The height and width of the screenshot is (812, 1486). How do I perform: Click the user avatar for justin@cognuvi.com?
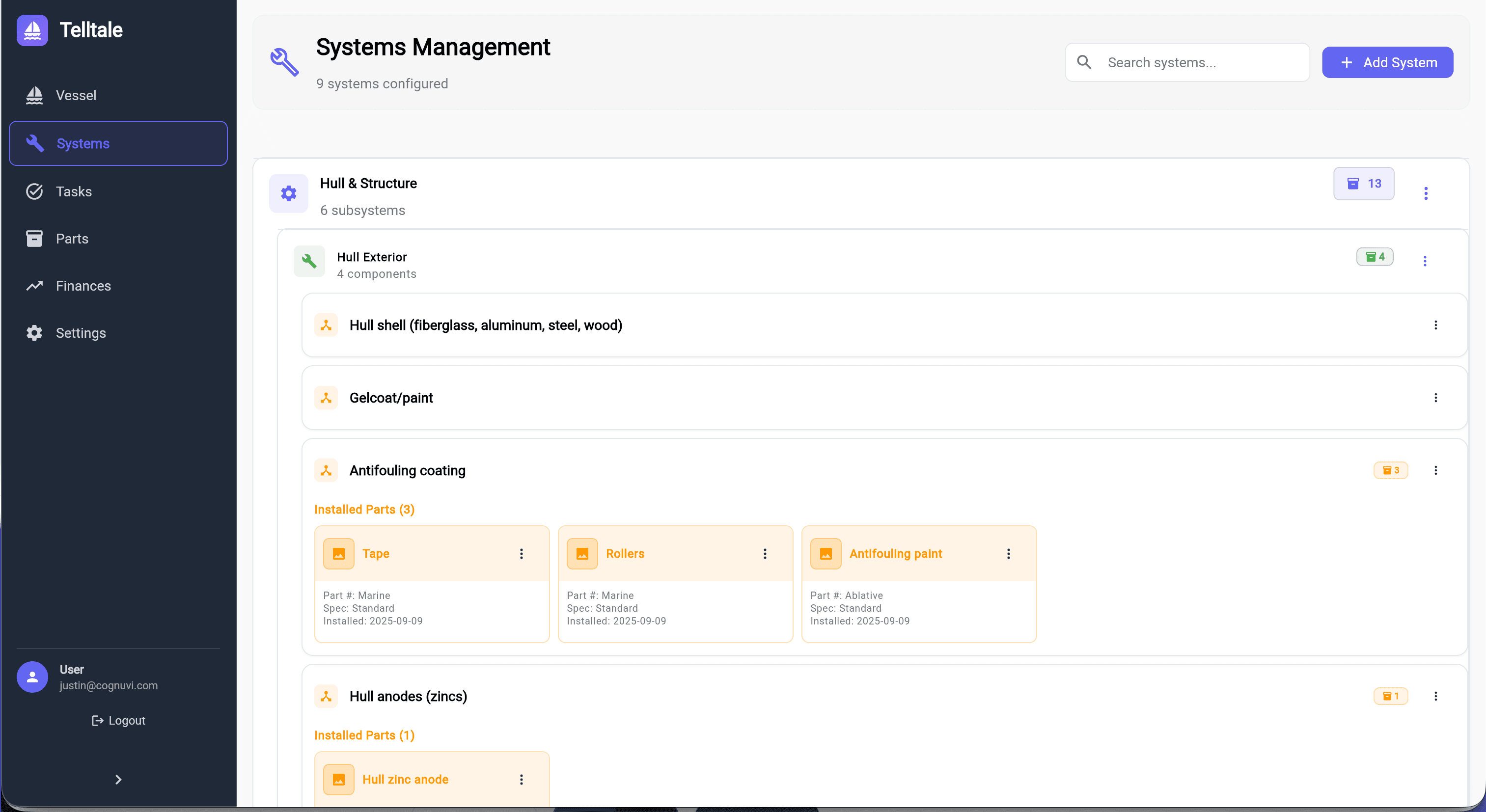click(x=32, y=677)
